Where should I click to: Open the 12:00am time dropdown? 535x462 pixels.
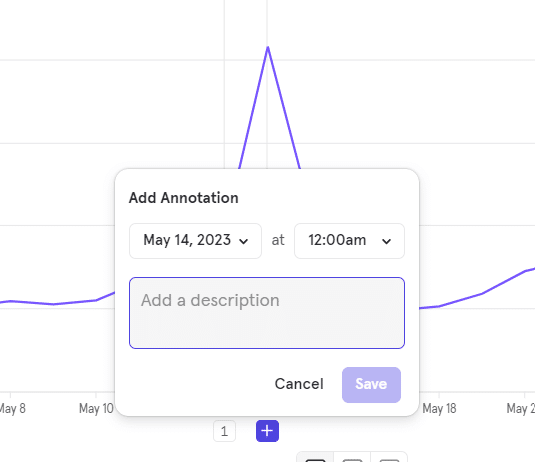(x=349, y=241)
